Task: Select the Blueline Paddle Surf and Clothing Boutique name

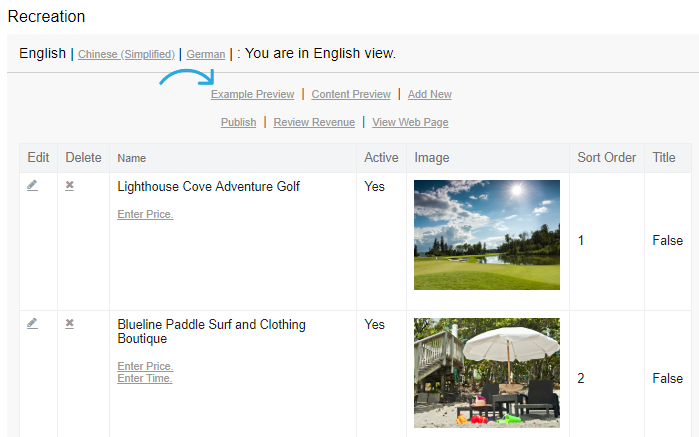Action: click(211, 331)
